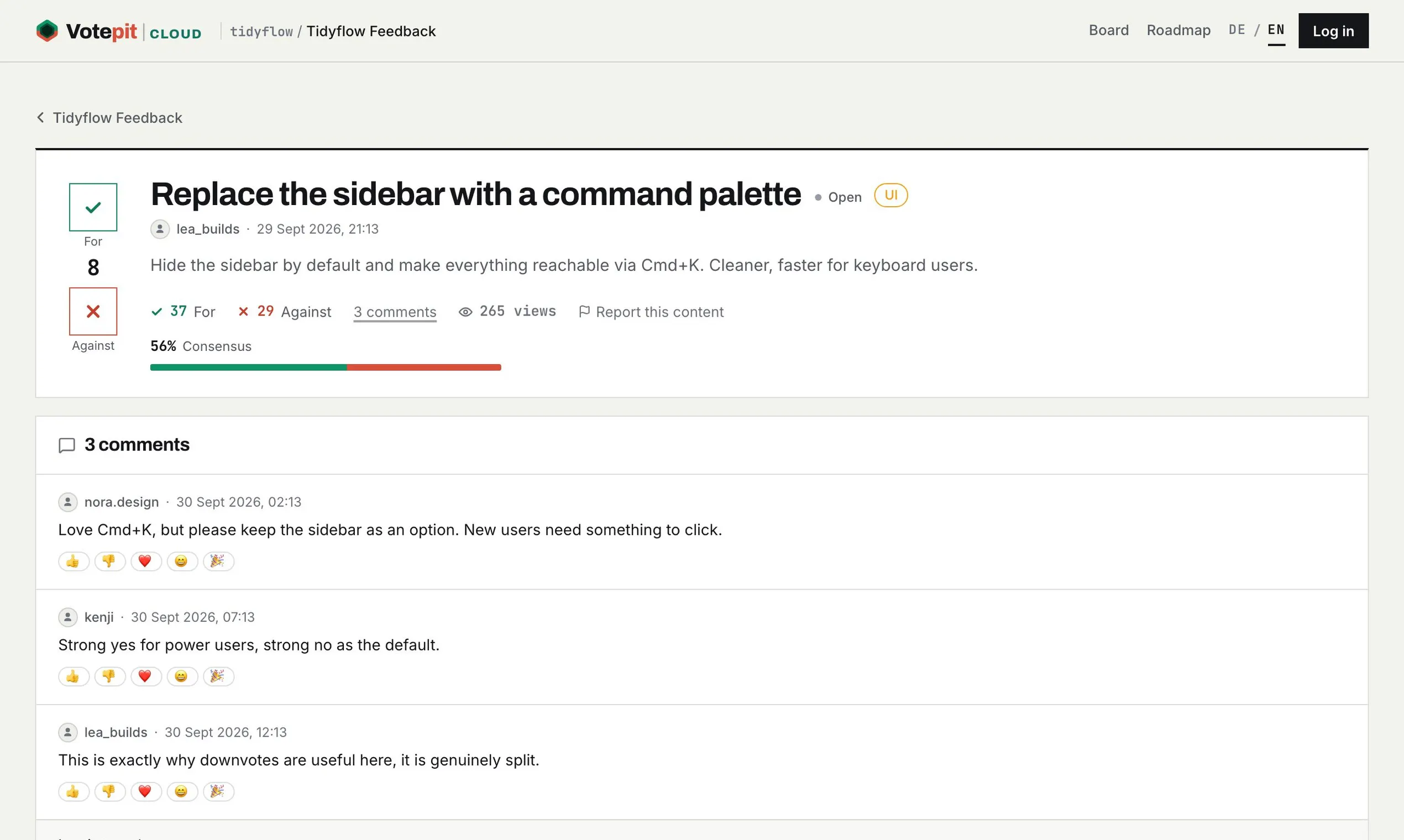Click the 56% consensus progress bar
Viewport: 1404px width, 840px height.
click(326, 368)
